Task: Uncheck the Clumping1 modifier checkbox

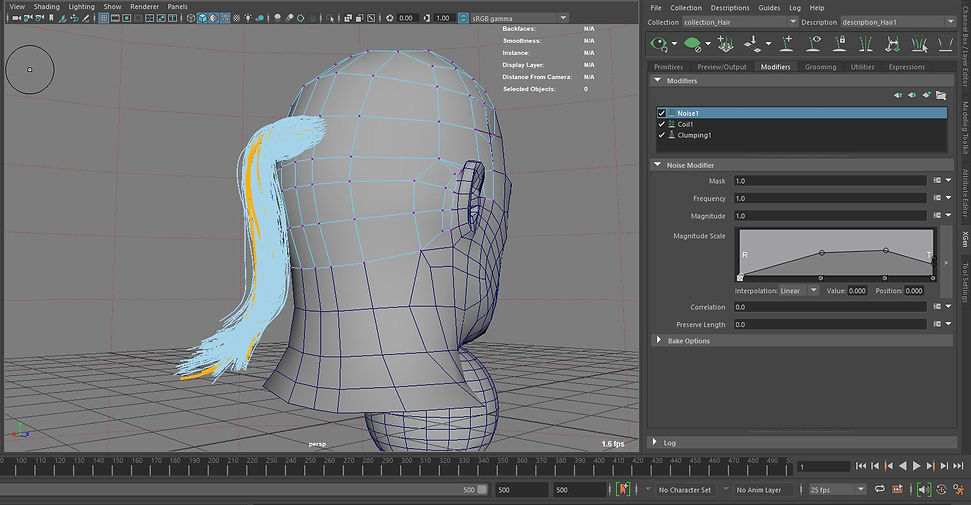Action: coord(661,134)
